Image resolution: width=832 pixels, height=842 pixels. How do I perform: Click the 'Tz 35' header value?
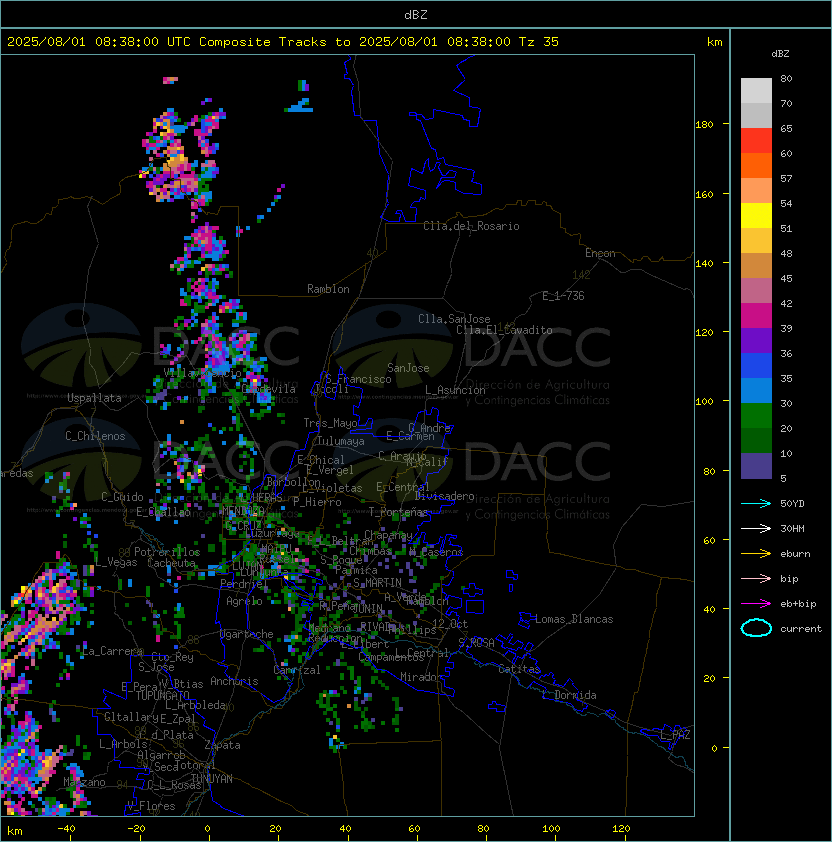(539, 42)
